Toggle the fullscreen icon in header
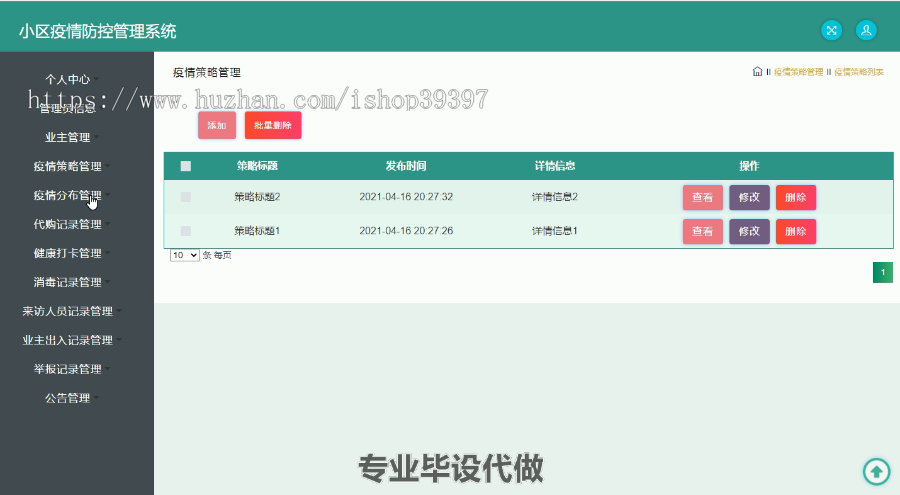Screen dimensions: 900x495 (x=831, y=30)
